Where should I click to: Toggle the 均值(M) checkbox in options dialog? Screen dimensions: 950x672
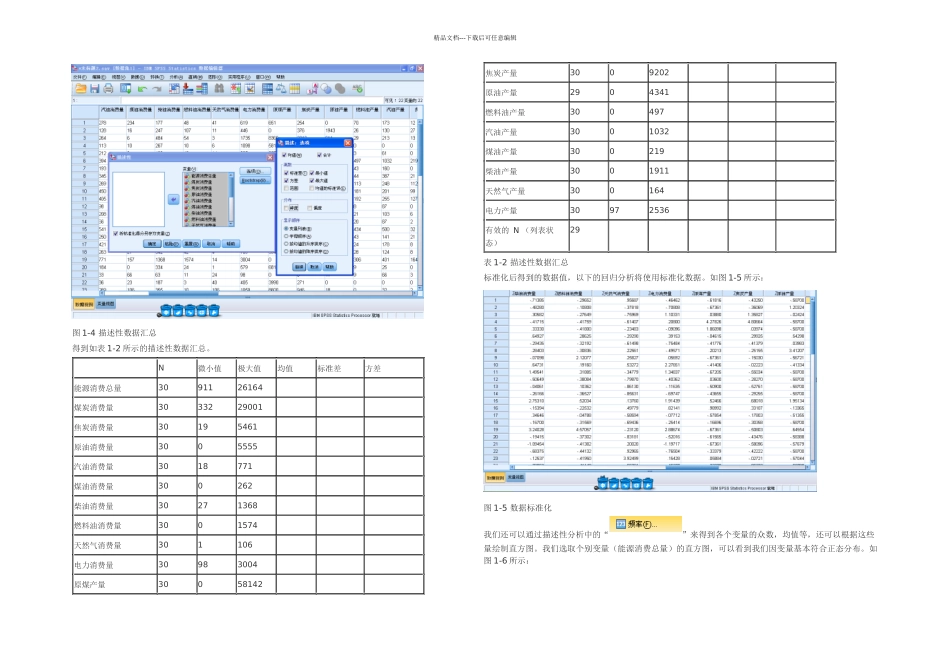coord(284,155)
